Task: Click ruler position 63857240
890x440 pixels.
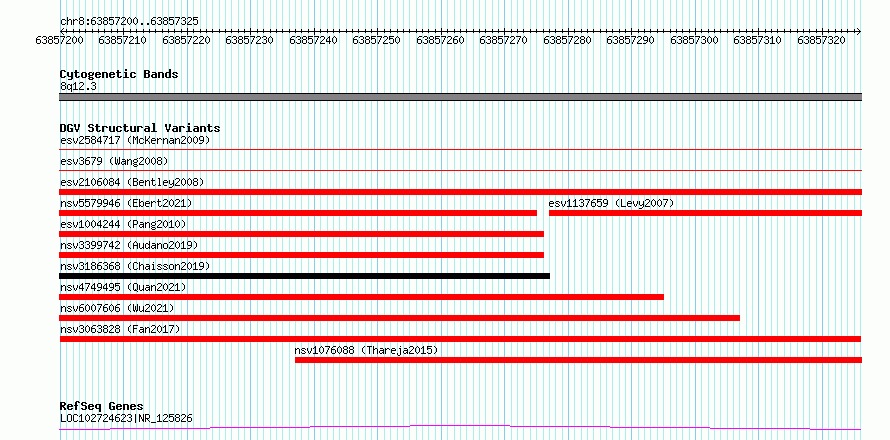Action: pos(313,40)
